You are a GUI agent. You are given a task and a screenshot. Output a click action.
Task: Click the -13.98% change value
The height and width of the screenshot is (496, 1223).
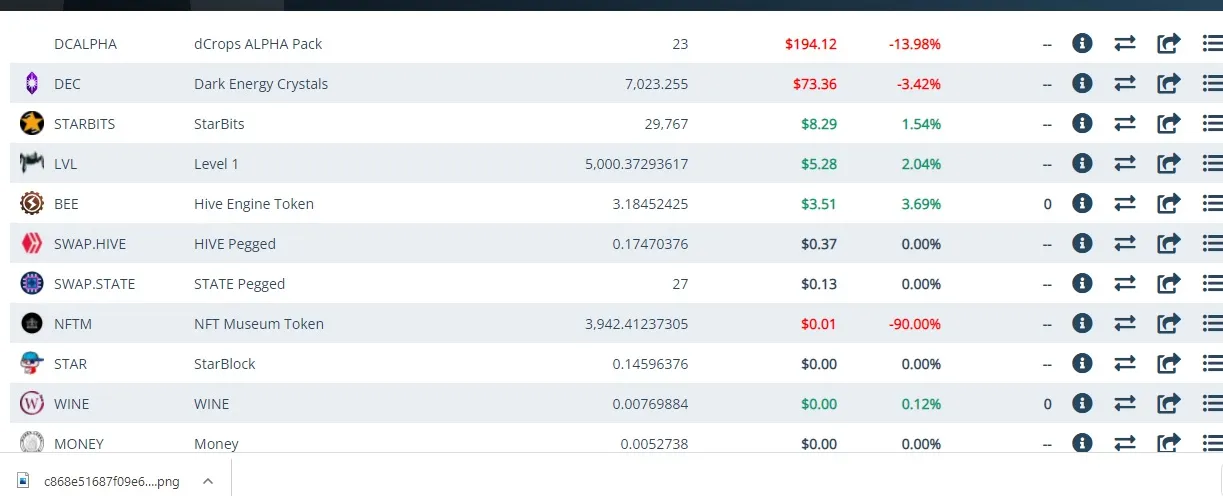coord(915,44)
